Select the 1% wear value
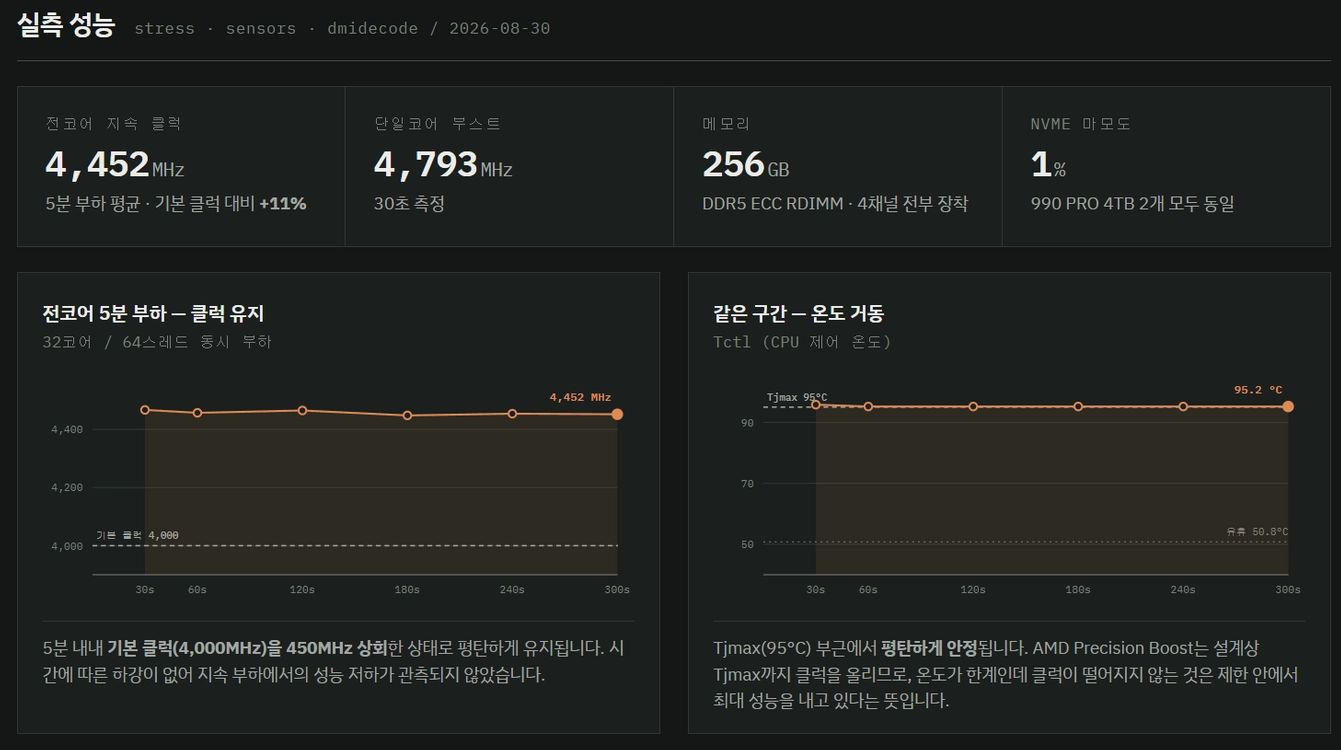 [1048, 164]
